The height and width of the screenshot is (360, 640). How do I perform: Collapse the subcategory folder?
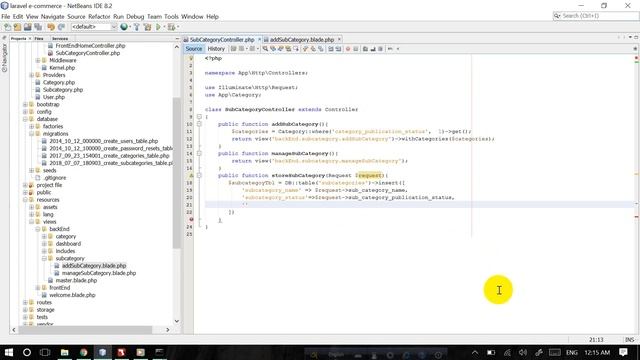pos(44,258)
